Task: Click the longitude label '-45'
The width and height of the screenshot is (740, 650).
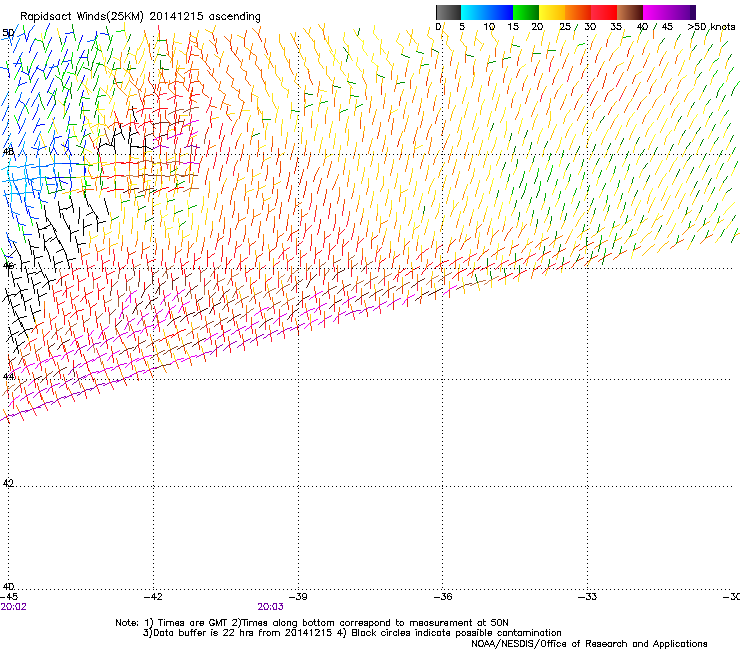Action: [9, 597]
